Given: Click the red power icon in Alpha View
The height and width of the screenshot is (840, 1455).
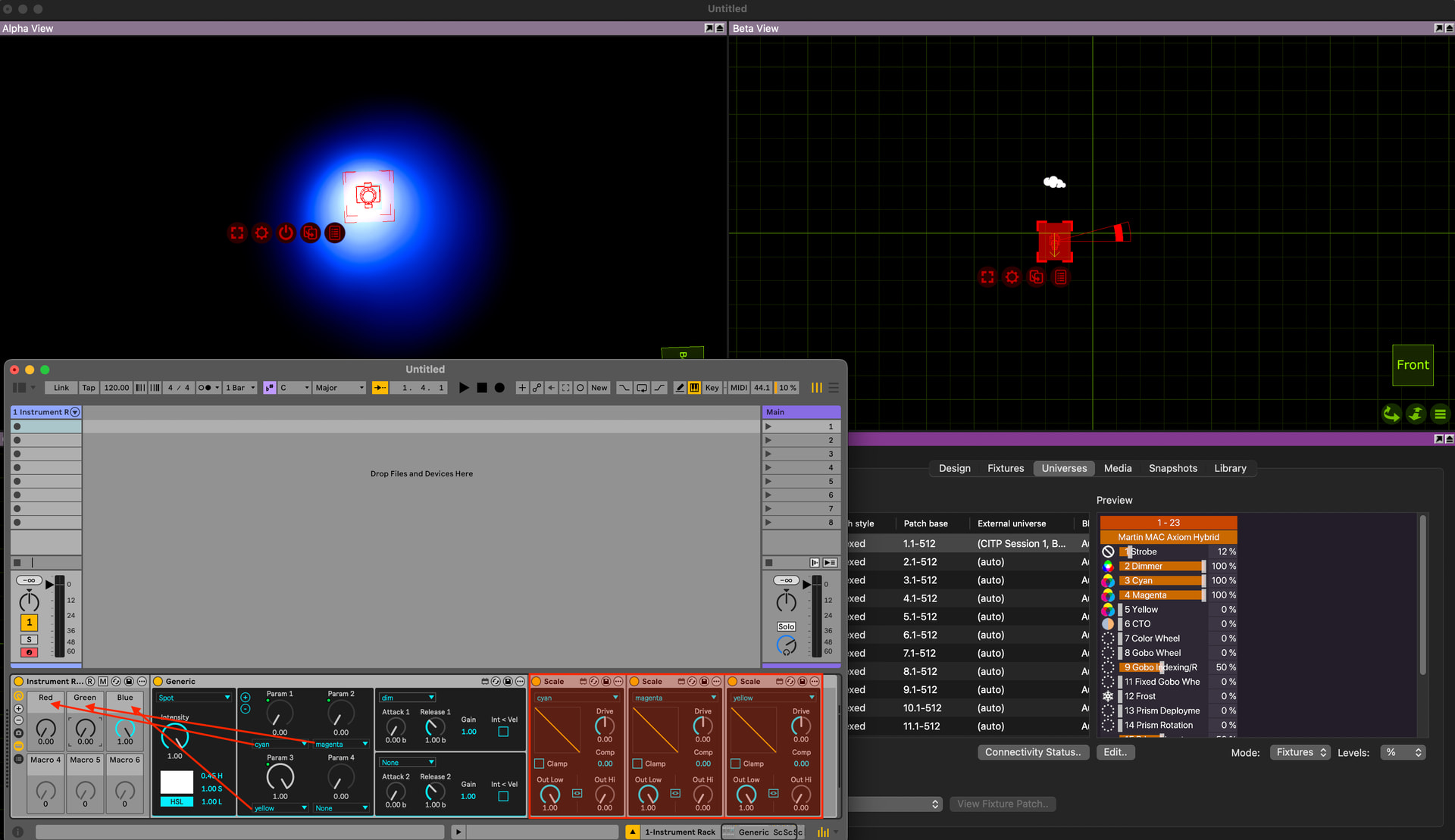Looking at the screenshot, I should click(x=286, y=233).
